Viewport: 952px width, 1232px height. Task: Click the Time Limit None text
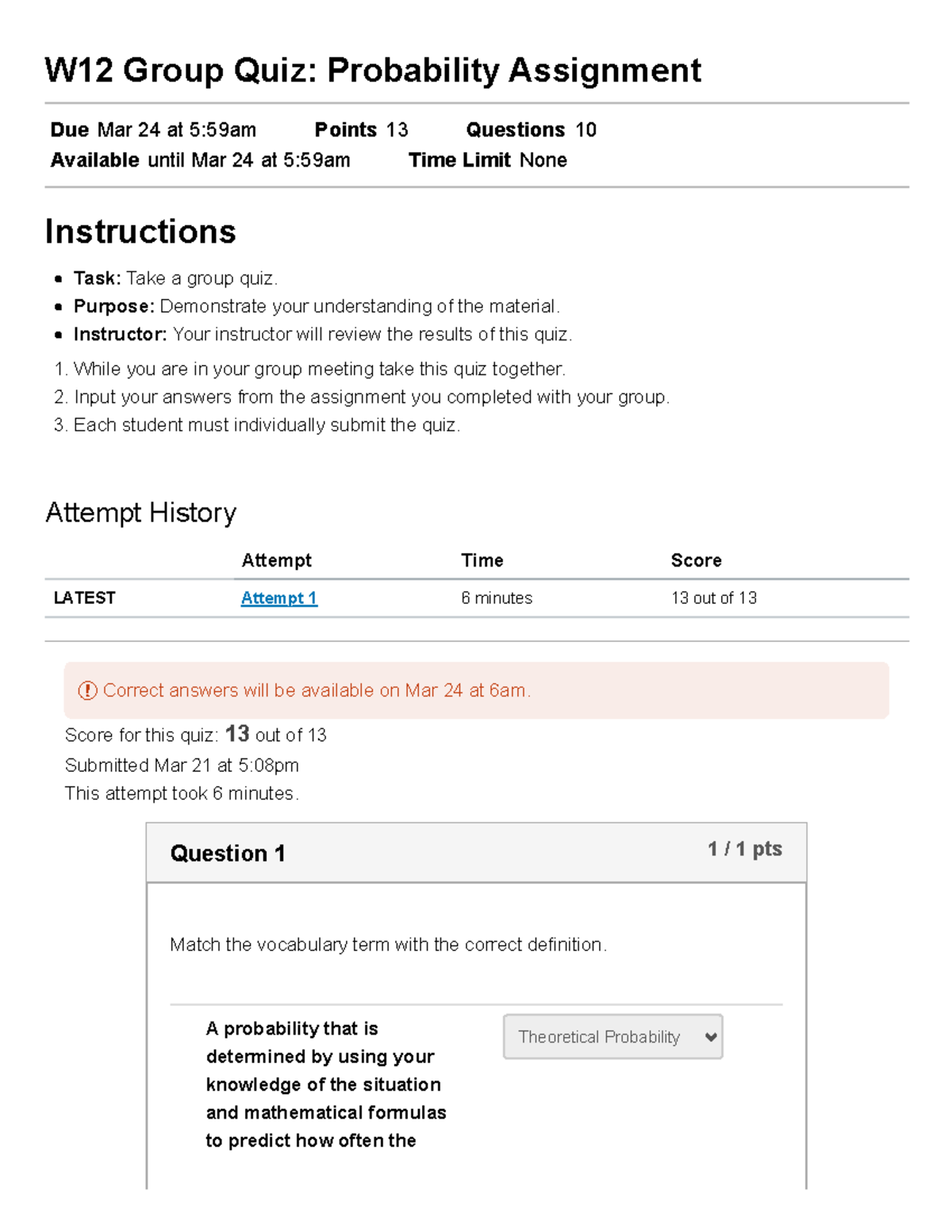pos(487,159)
